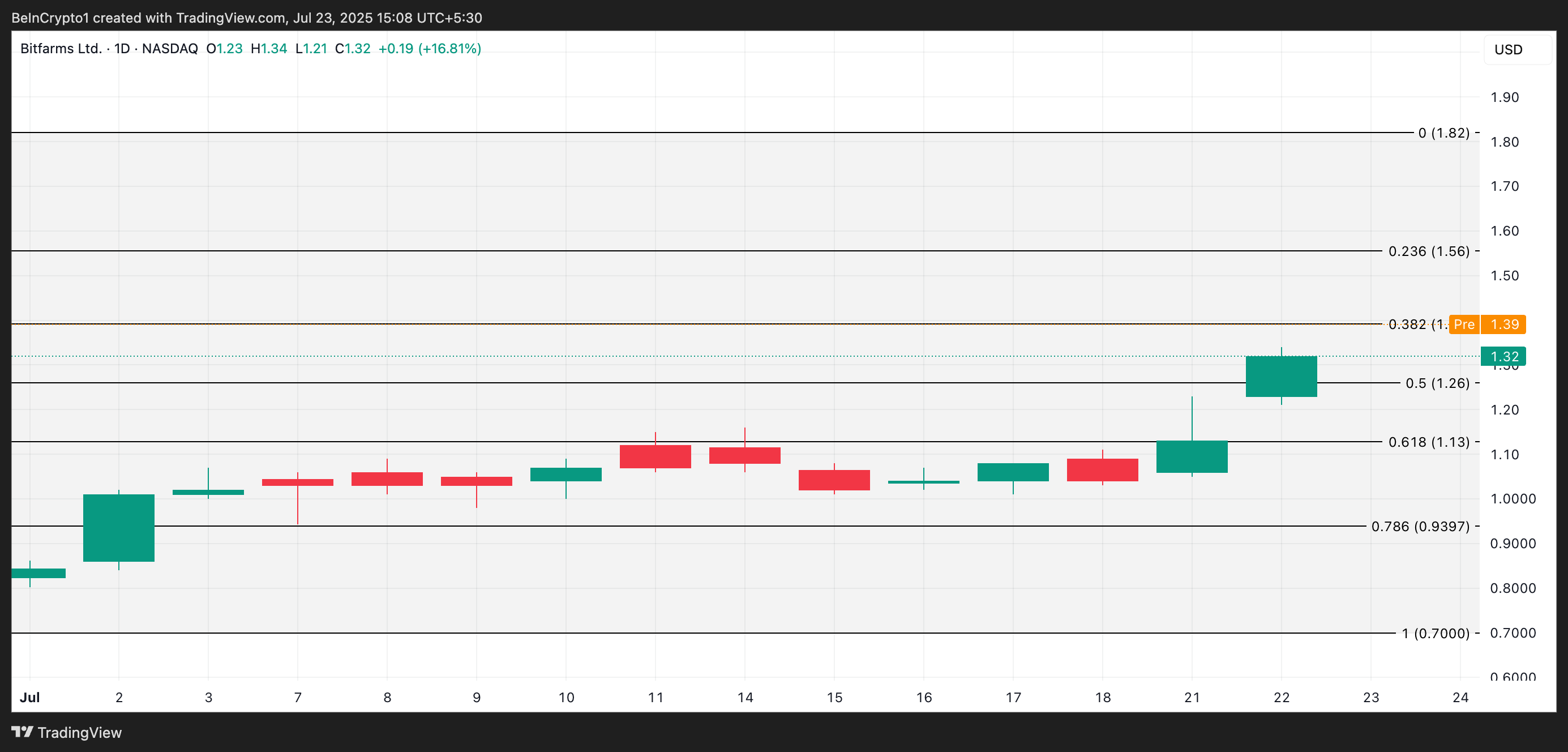Image resolution: width=1568 pixels, height=752 pixels.
Task: Click the orange 1.39 pre-market price tag
Action: pos(1504,324)
